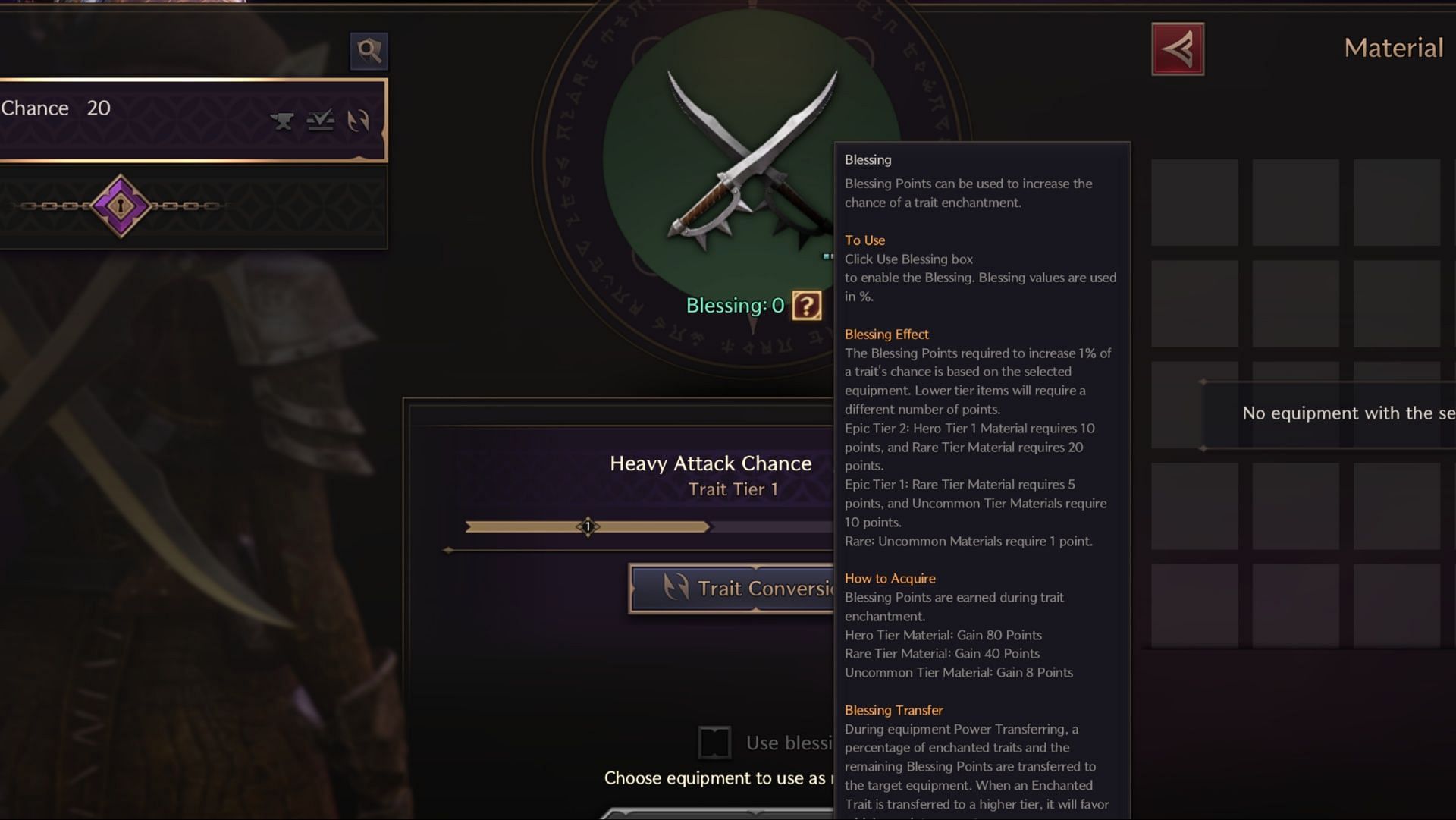Click the checklist icon on trait card
This screenshot has height=820, width=1456.
pyautogui.click(x=321, y=121)
